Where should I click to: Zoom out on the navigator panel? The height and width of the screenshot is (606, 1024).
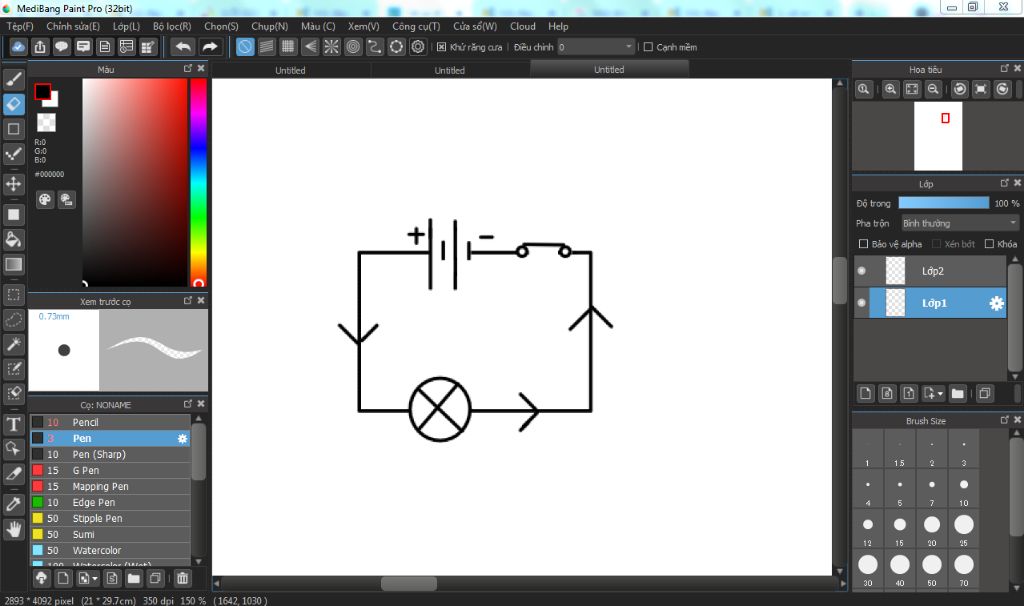[934, 89]
